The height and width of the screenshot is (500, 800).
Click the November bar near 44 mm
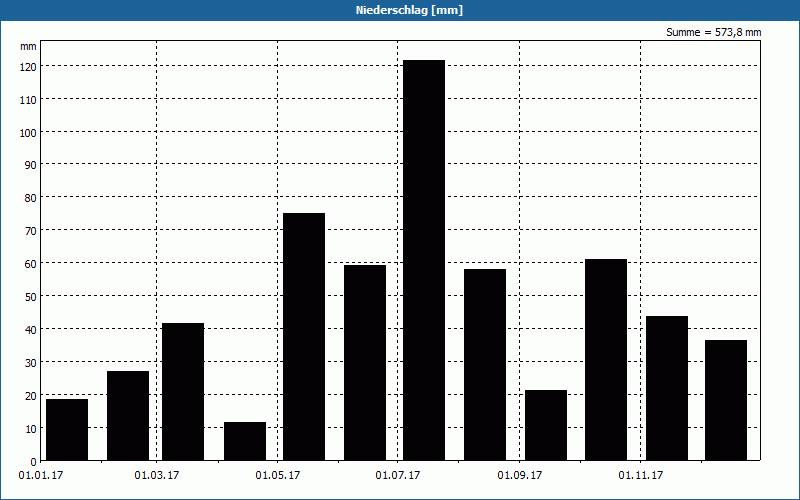667,388
